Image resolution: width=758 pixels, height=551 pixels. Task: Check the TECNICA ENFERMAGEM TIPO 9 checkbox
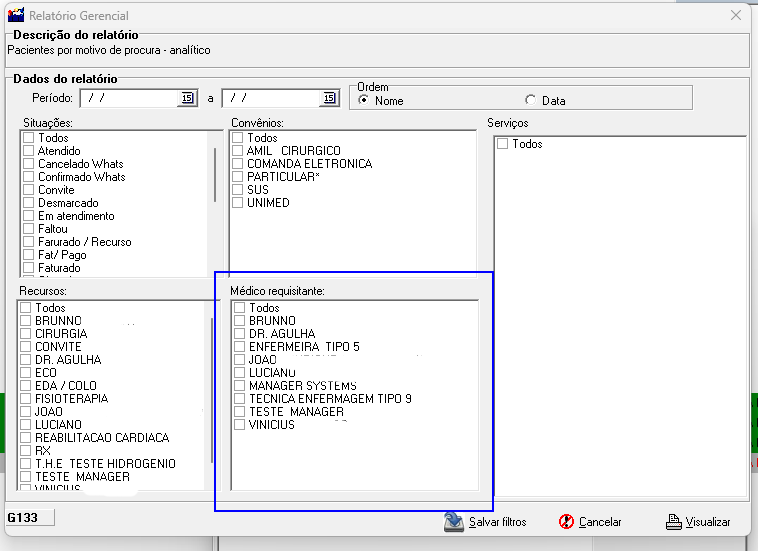(239, 399)
